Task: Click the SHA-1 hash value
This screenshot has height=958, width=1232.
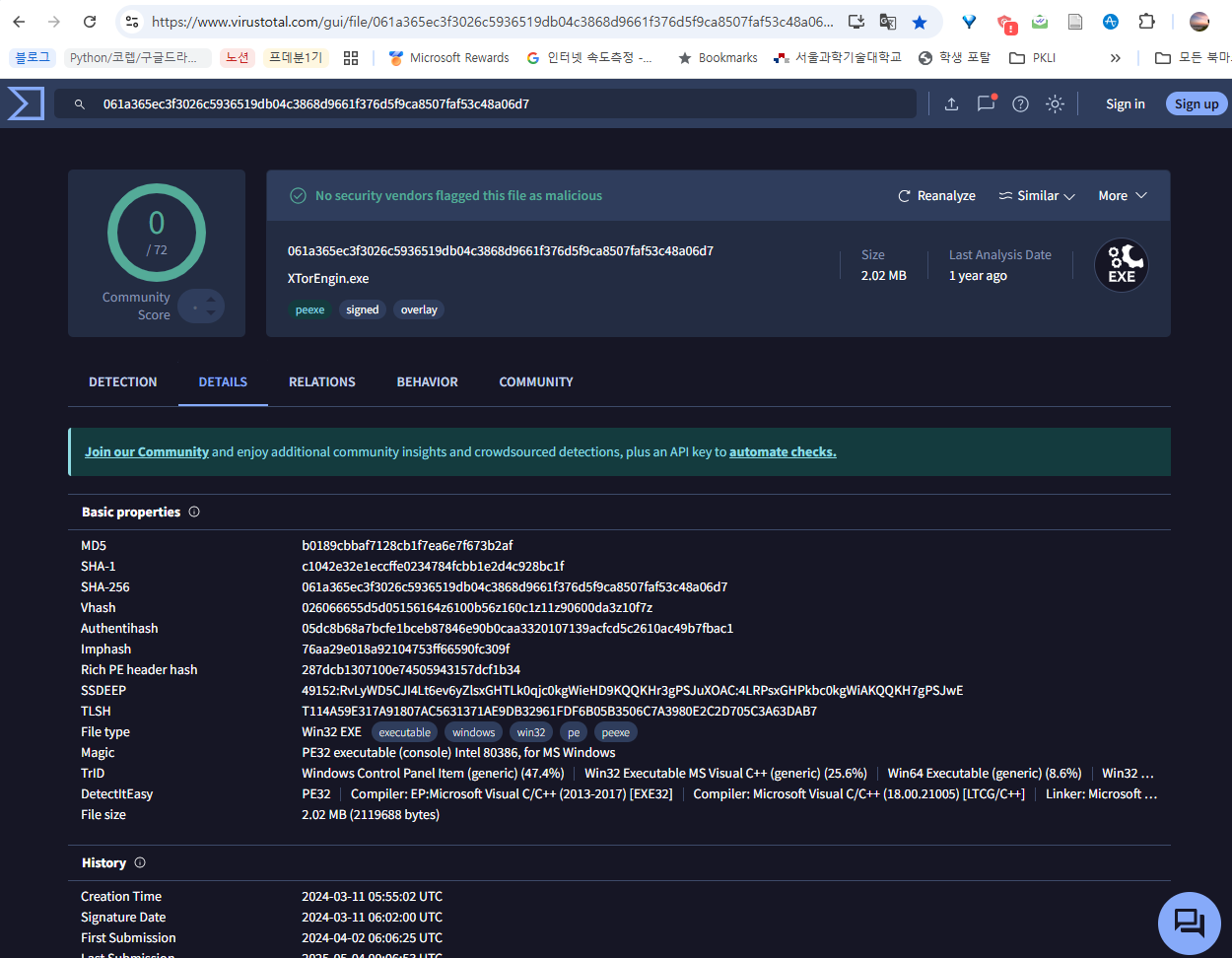Action: [433, 566]
